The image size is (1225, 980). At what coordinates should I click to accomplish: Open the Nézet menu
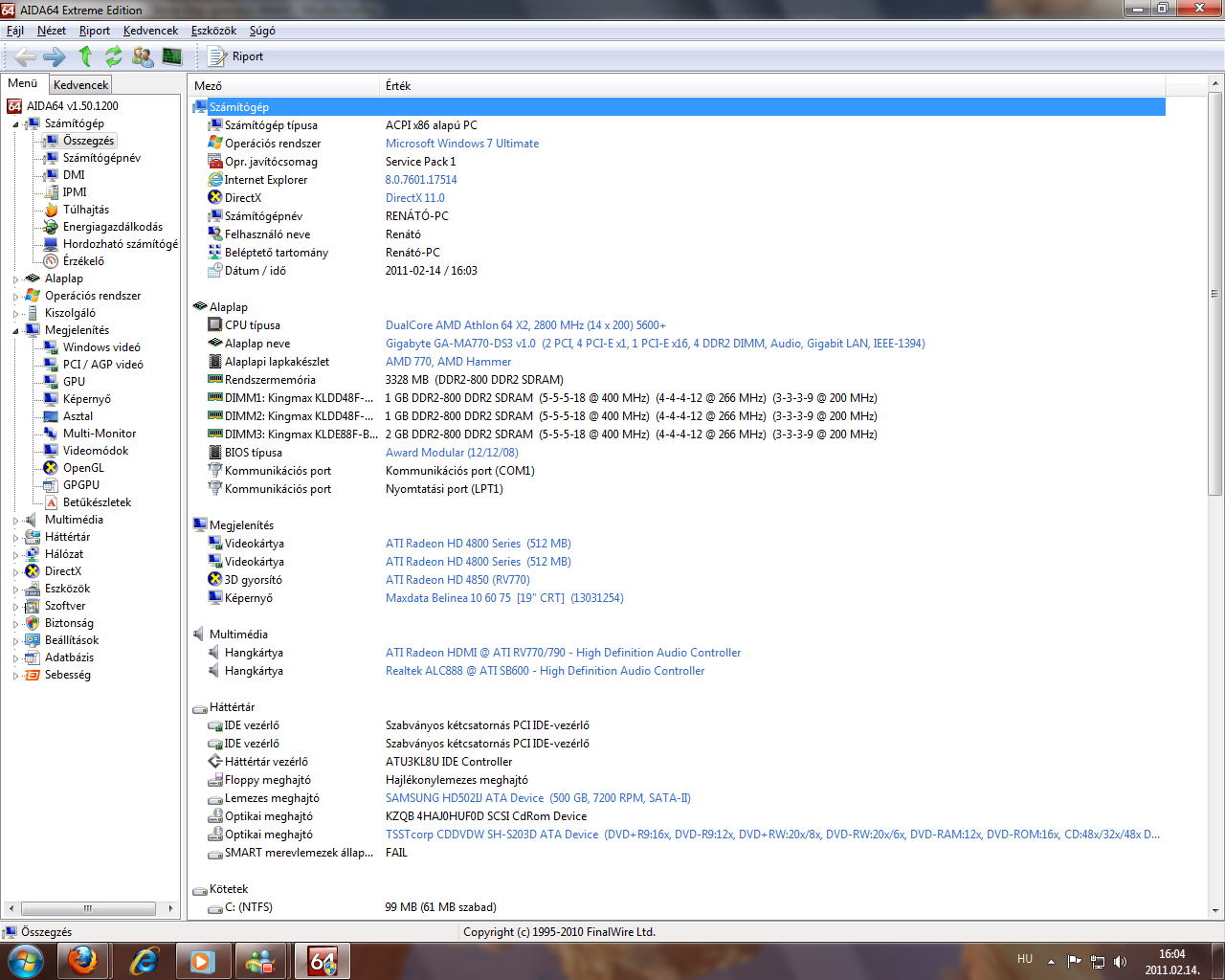click(52, 31)
